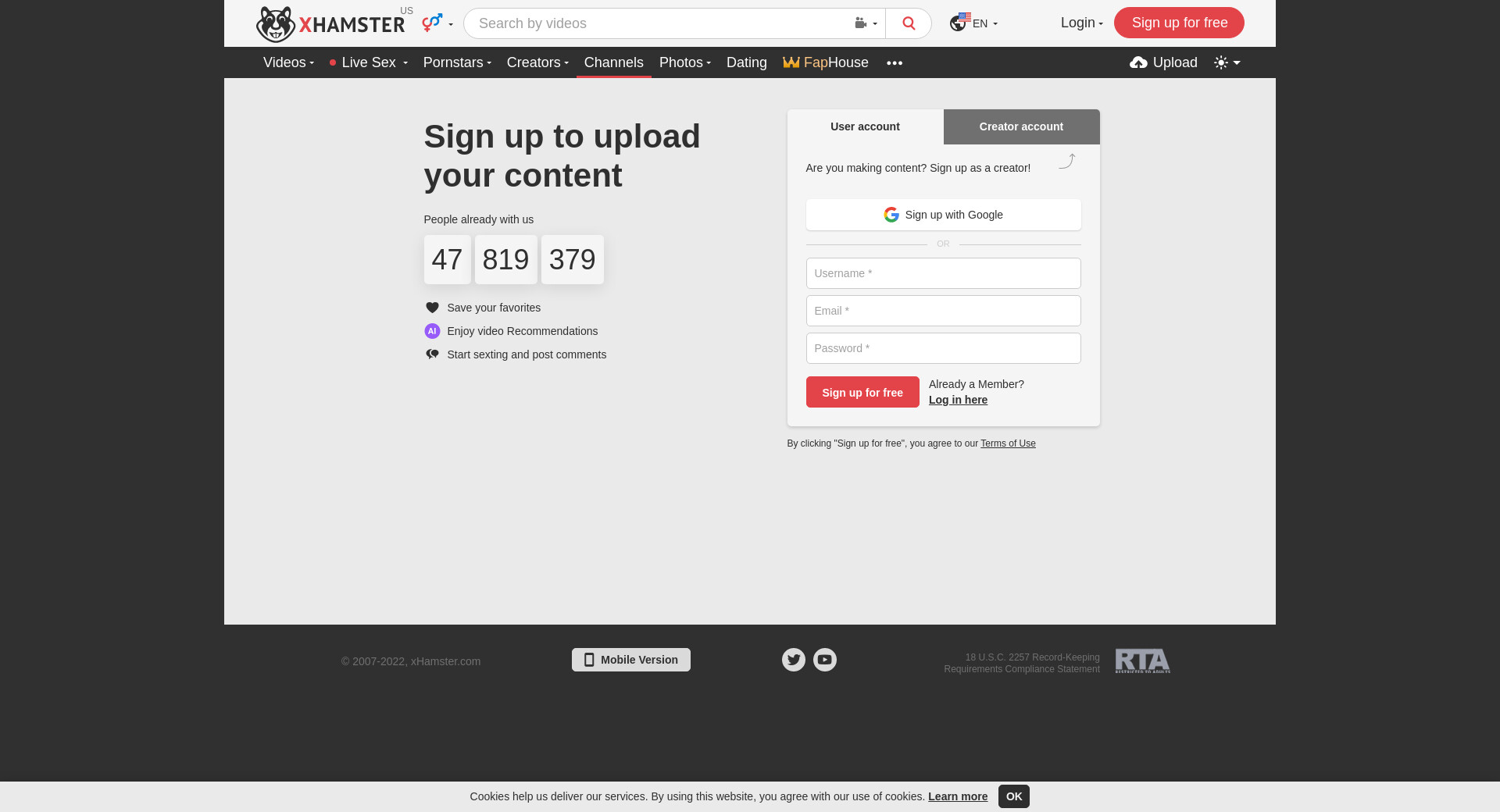Click the red search magnifier icon
This screenshot has height=812, width=1500.
909,23
